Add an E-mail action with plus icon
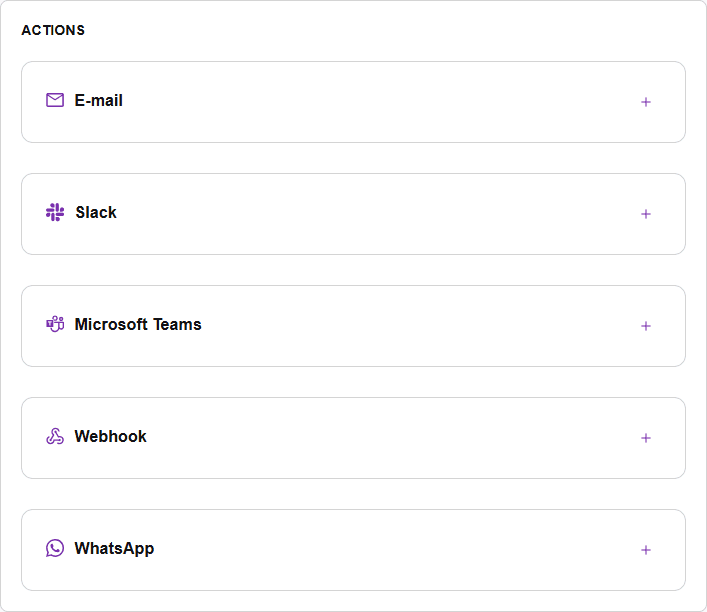Image resolution: width=707 pixels, height=612 pixels. pos(646,102)
